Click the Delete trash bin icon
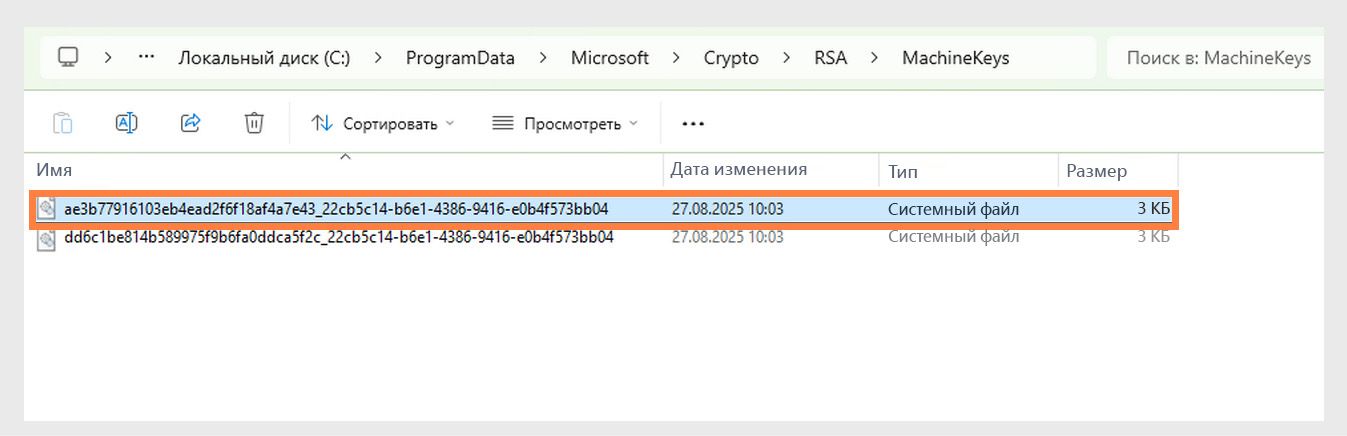The image size is (1347, 436). [254, 123]
